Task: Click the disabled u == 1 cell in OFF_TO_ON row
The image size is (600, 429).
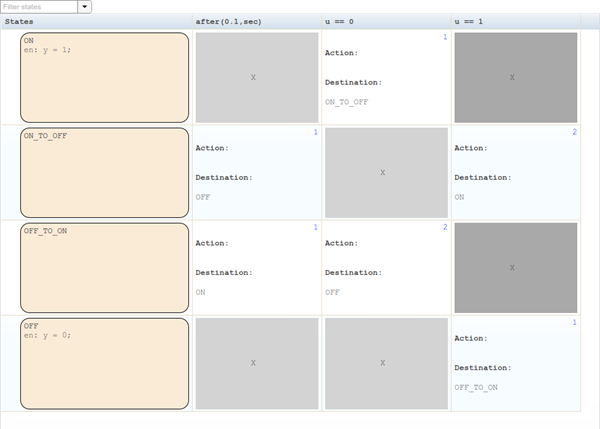Action: [x=516, y=268]
